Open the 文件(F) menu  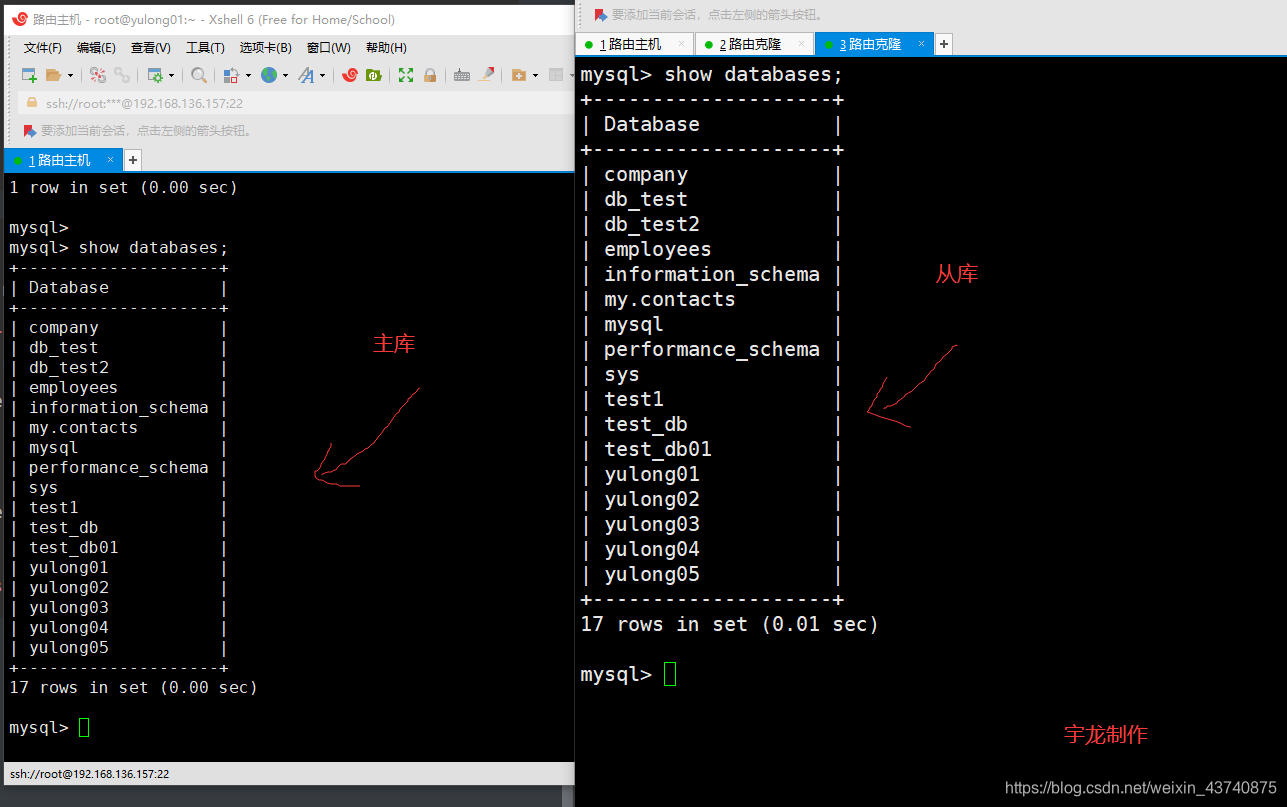[43, 48]
